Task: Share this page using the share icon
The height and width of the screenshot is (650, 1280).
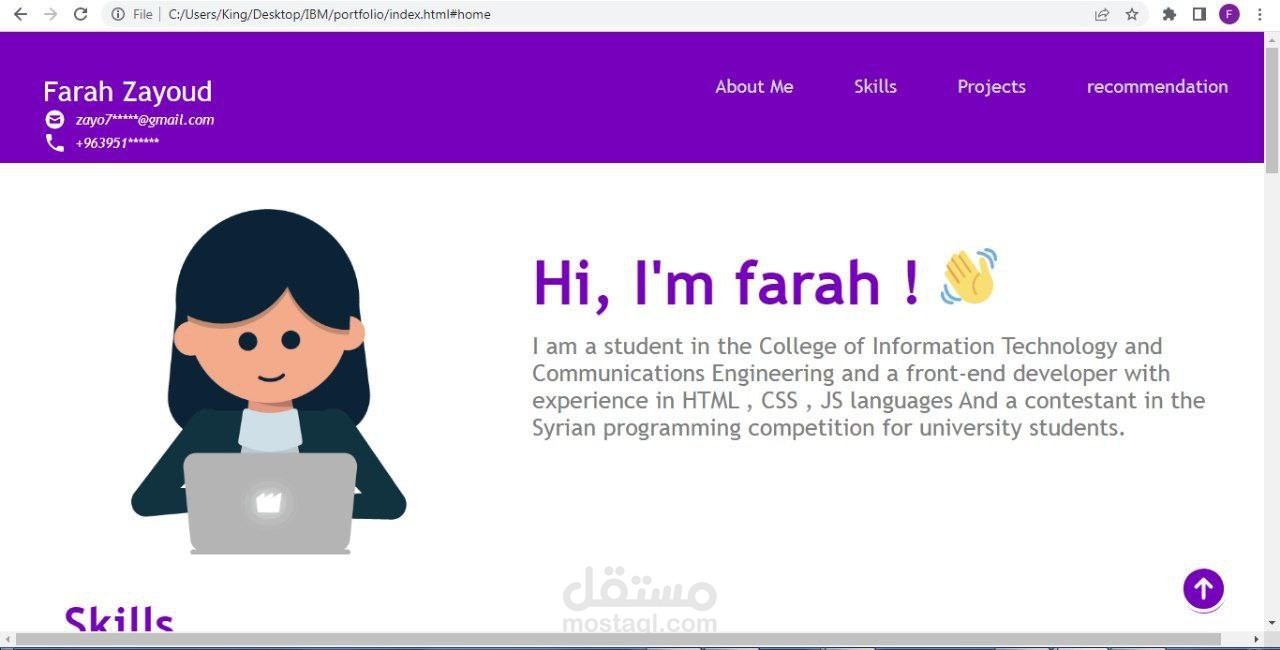Action: (x=1102, y=14)
